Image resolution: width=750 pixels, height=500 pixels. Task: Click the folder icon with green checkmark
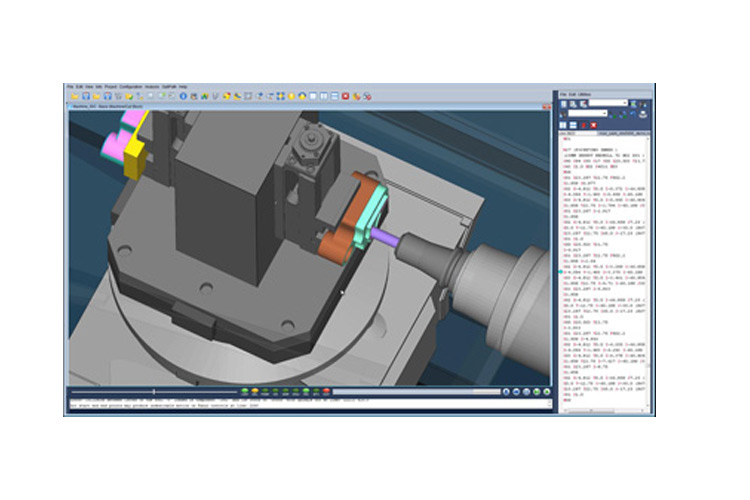click(129, 96)
